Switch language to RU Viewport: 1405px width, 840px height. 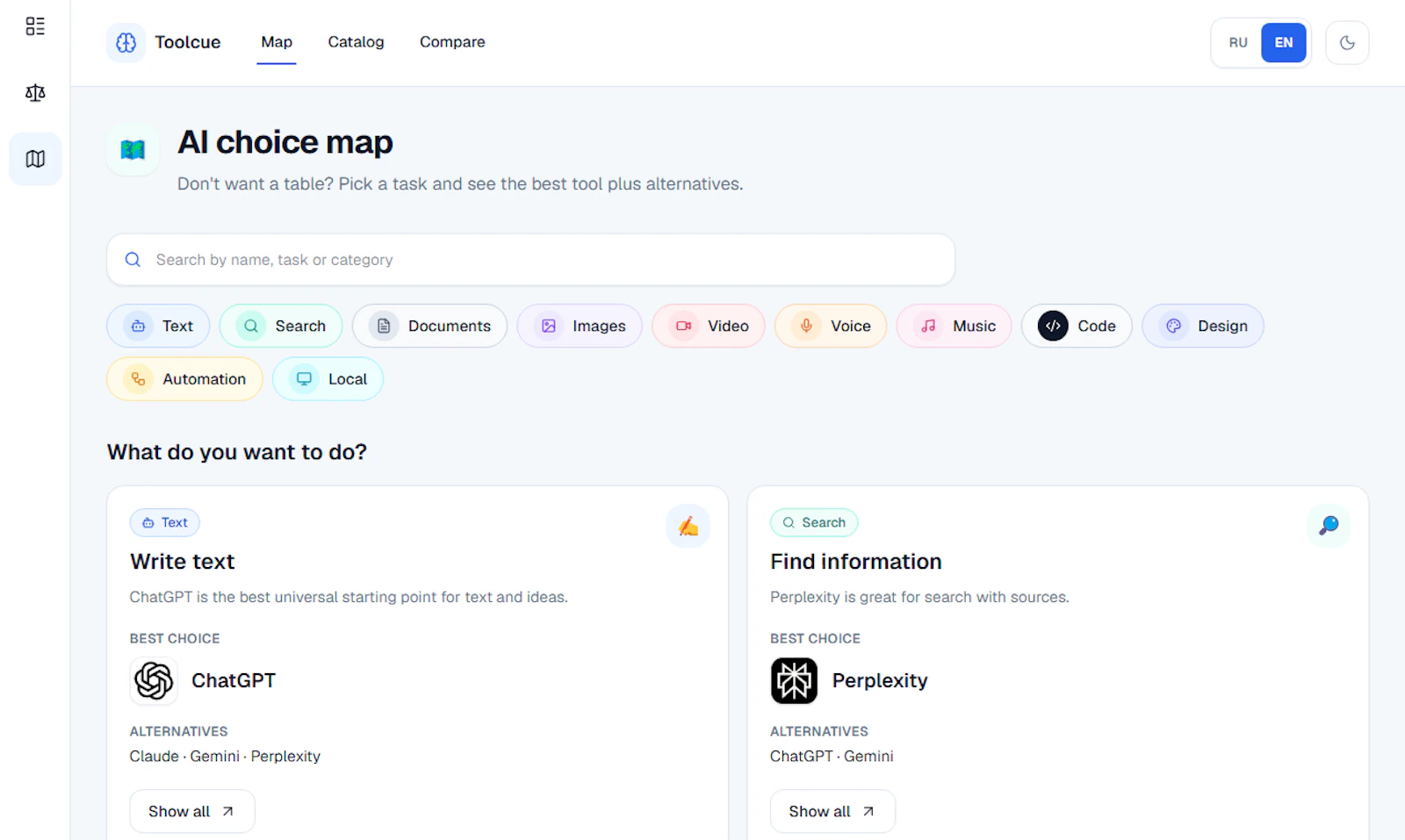point(1238,42)
